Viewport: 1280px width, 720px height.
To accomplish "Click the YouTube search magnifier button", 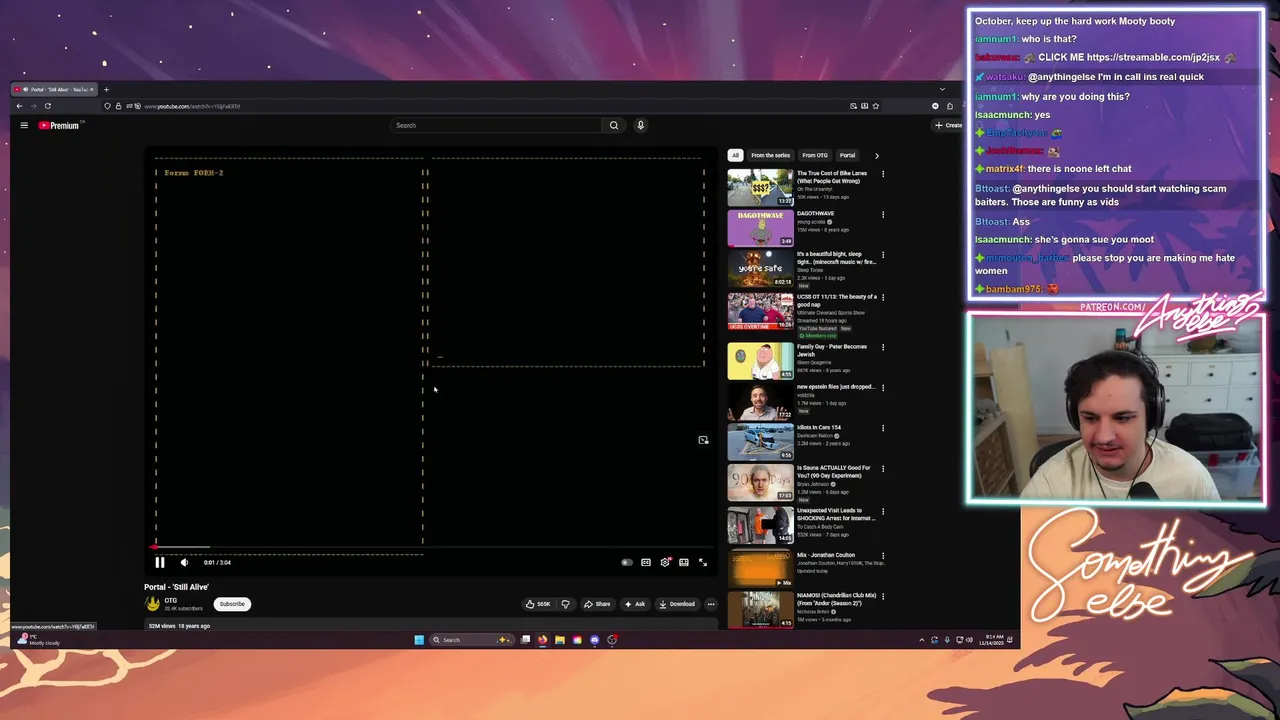I will (x=614, y=125).
